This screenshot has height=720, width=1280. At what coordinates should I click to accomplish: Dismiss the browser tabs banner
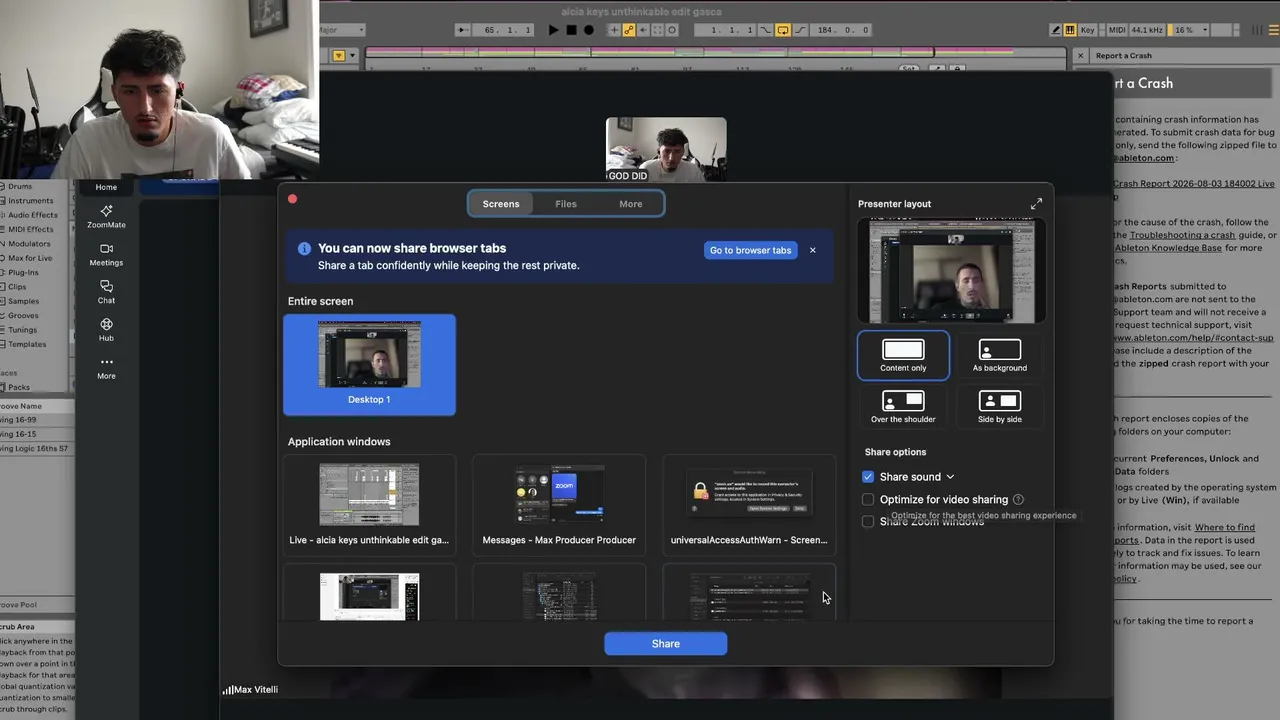click(813, 250)
